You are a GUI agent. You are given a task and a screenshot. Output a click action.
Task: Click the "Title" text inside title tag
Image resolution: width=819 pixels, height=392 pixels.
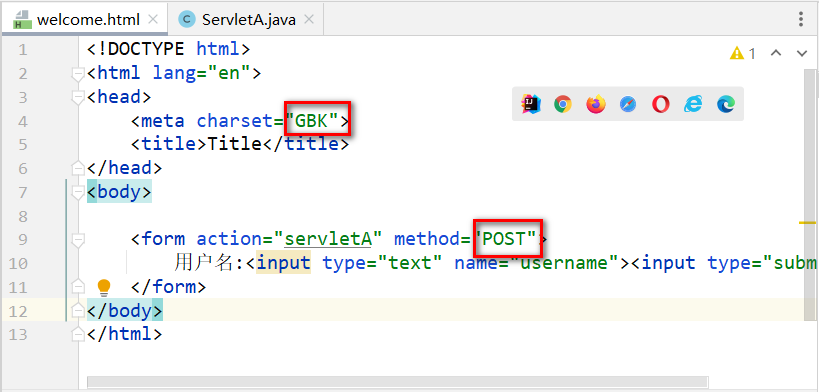point(235,143)
